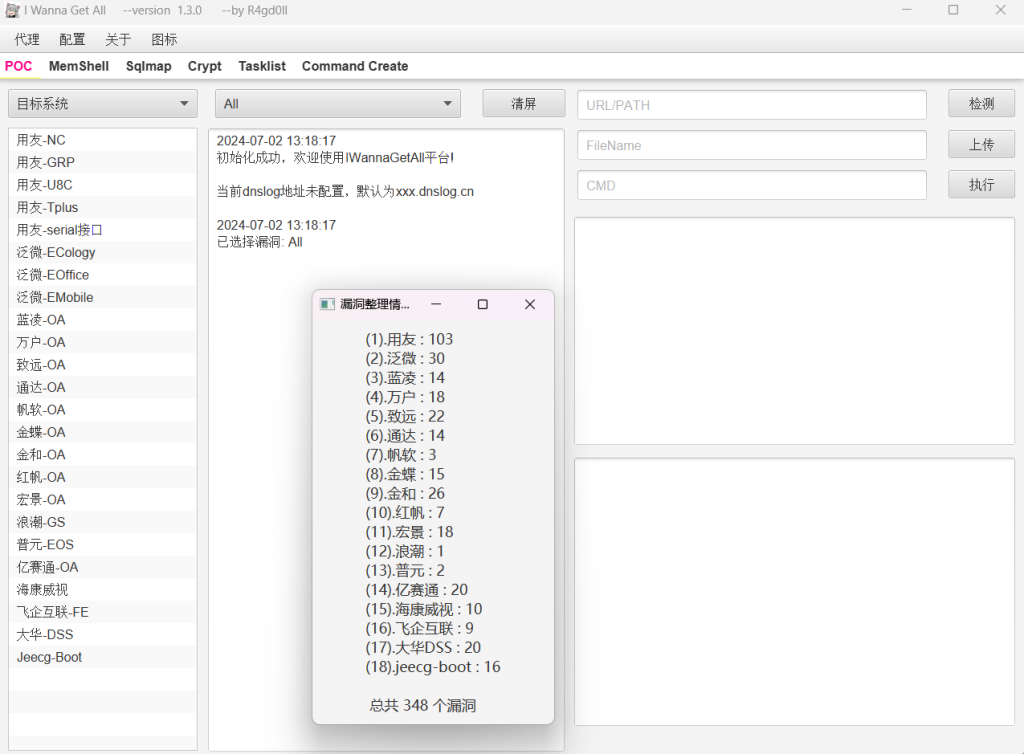This screenshot has width=1024, height=754.
Task: Switch to the Sqlmap tab
Action: pos(149,66)
